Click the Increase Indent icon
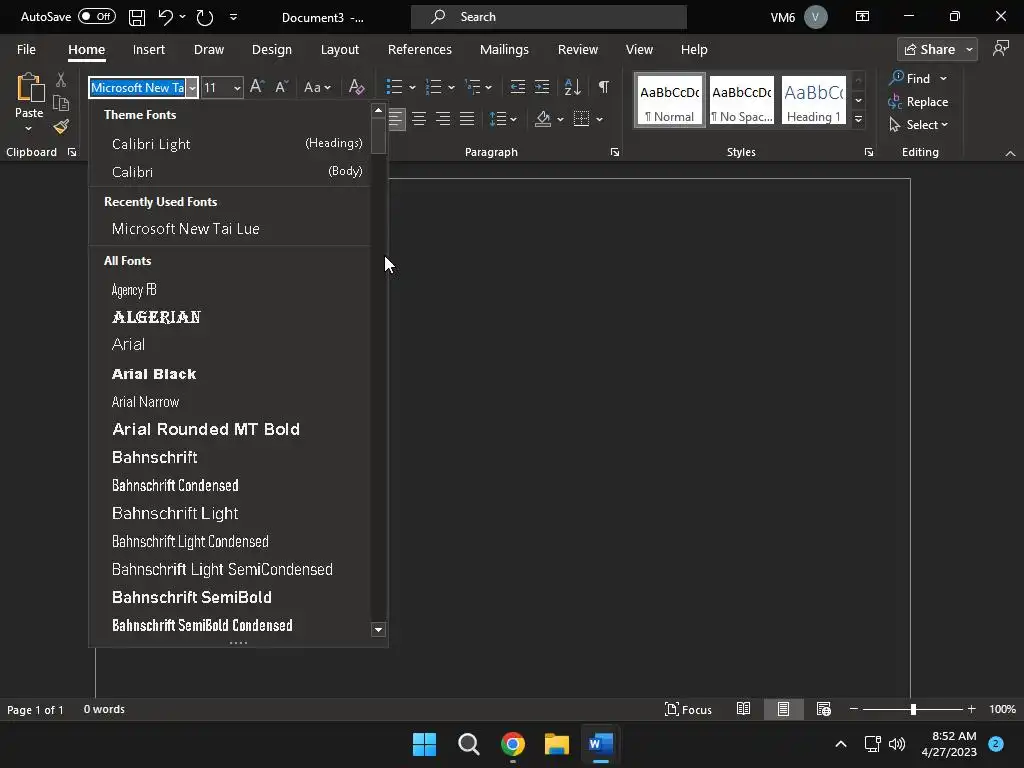Image resolution: width=1024 pixels, height=768 pixels. pos(542,87)
